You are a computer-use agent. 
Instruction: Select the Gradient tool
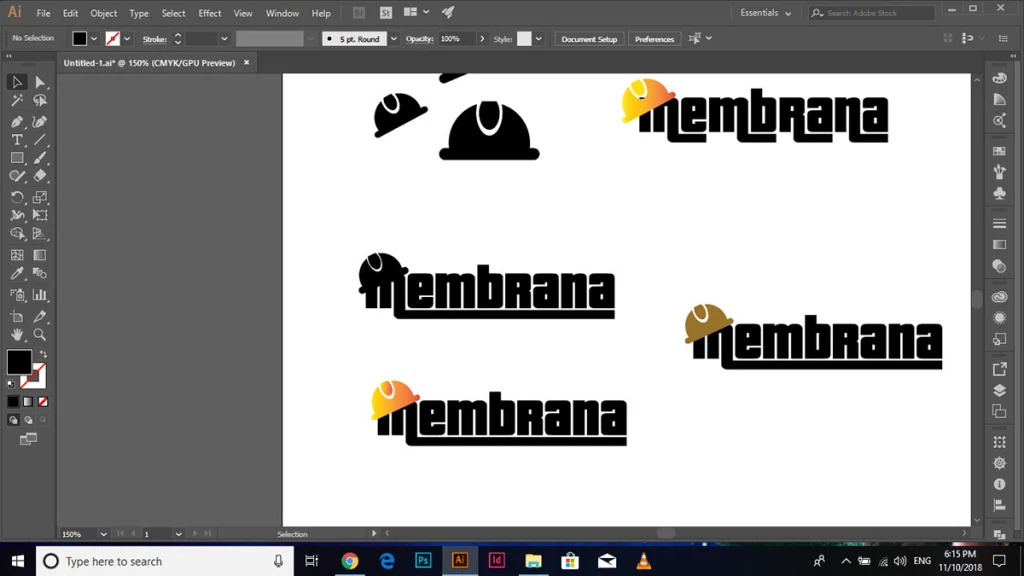[40, 255]
